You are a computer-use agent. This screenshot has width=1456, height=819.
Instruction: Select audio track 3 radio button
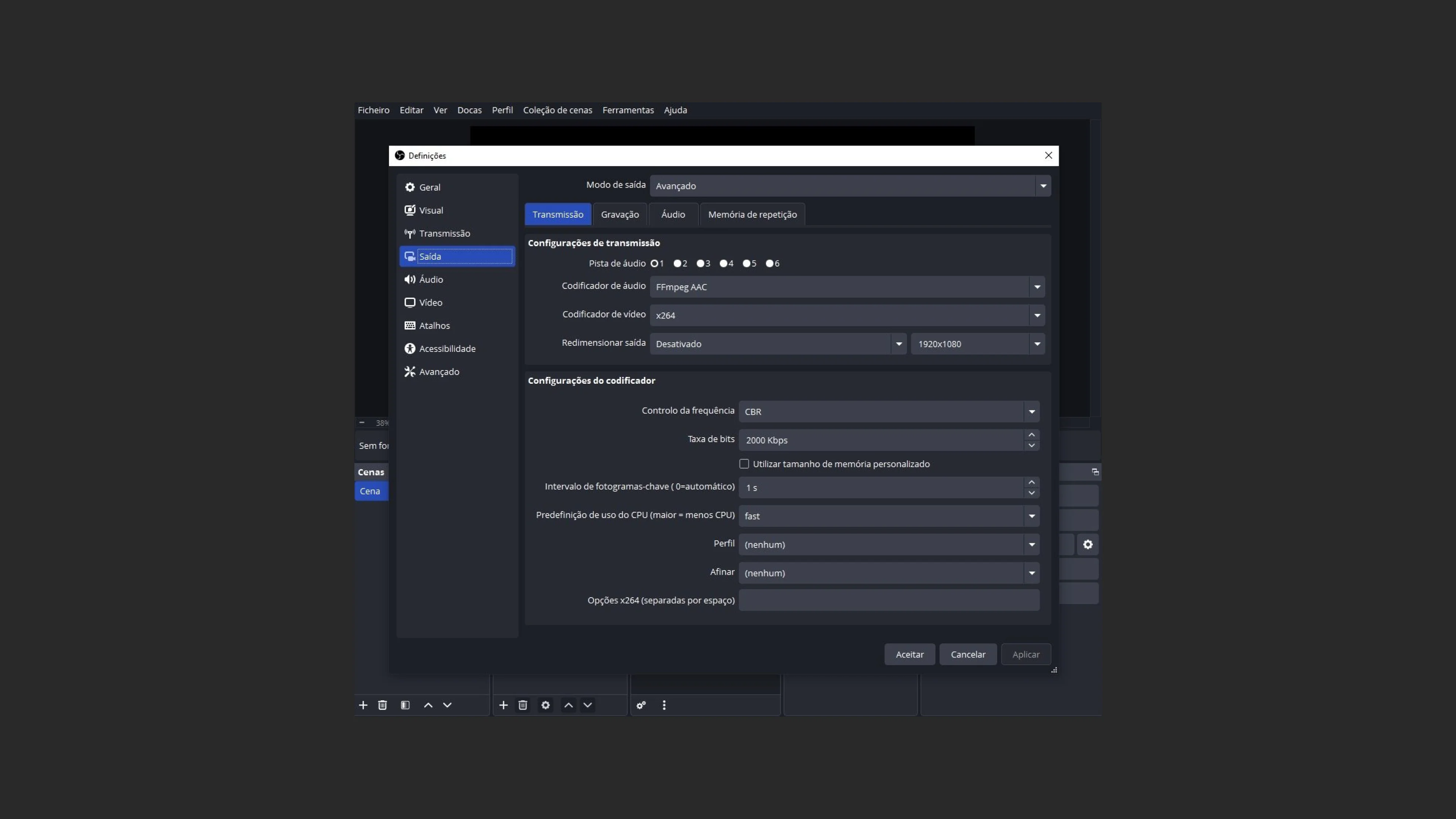click(700, 264)
